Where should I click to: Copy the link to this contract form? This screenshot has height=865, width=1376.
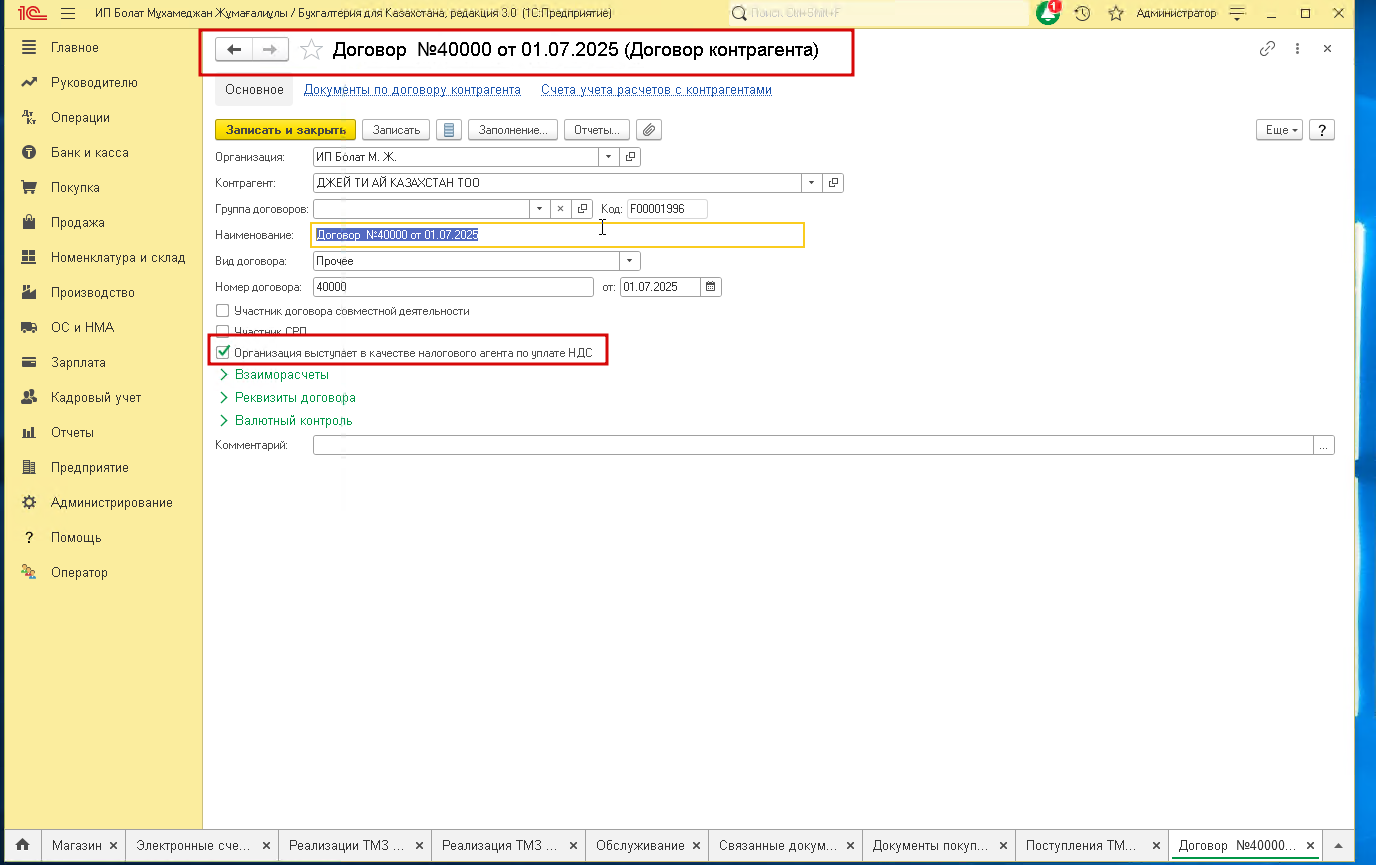pyautogui.click(x=1267, y=48)
